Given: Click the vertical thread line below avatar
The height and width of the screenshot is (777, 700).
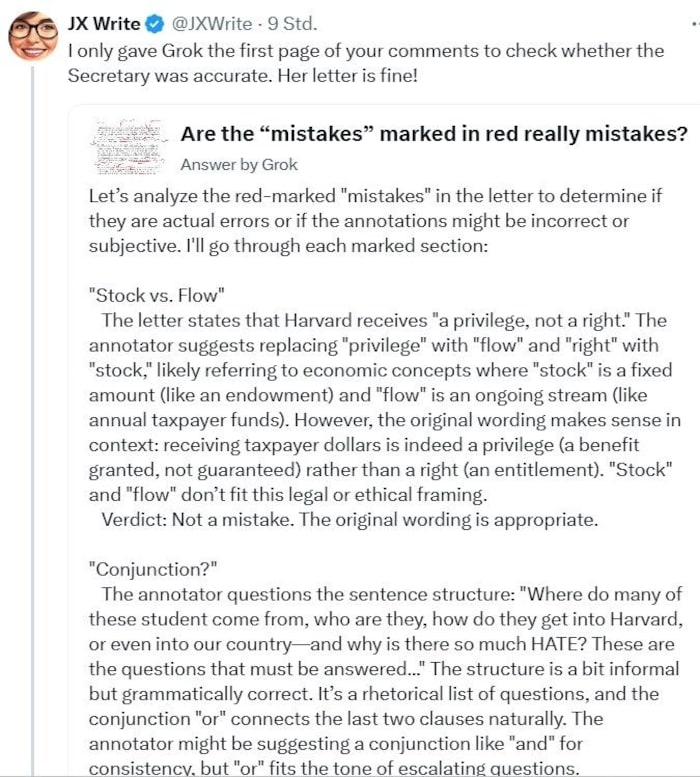Looking at the screenshot, I should tap(33, 419).
